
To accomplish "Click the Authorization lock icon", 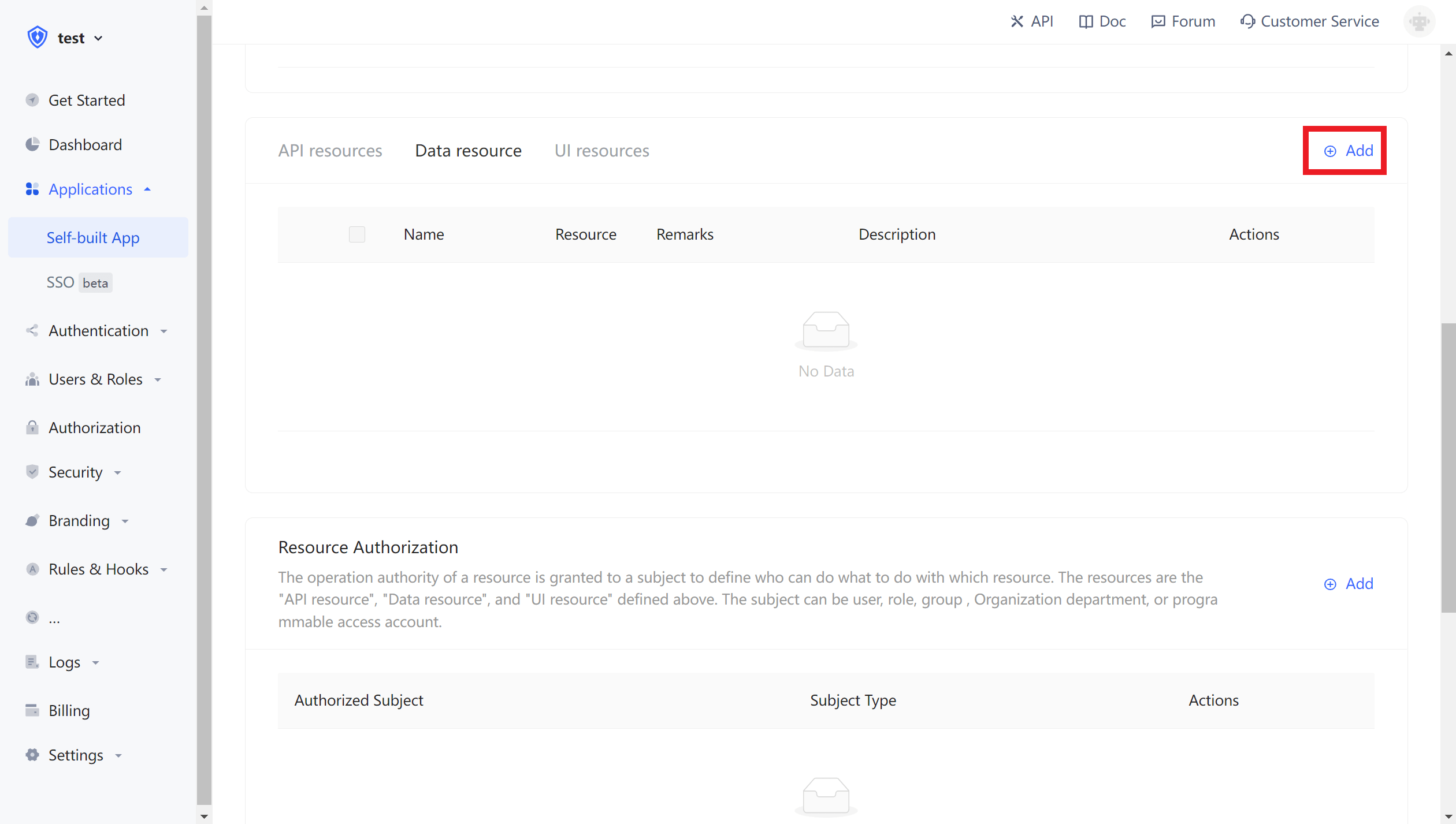I will pyautogui.click(x=32, y=427).
